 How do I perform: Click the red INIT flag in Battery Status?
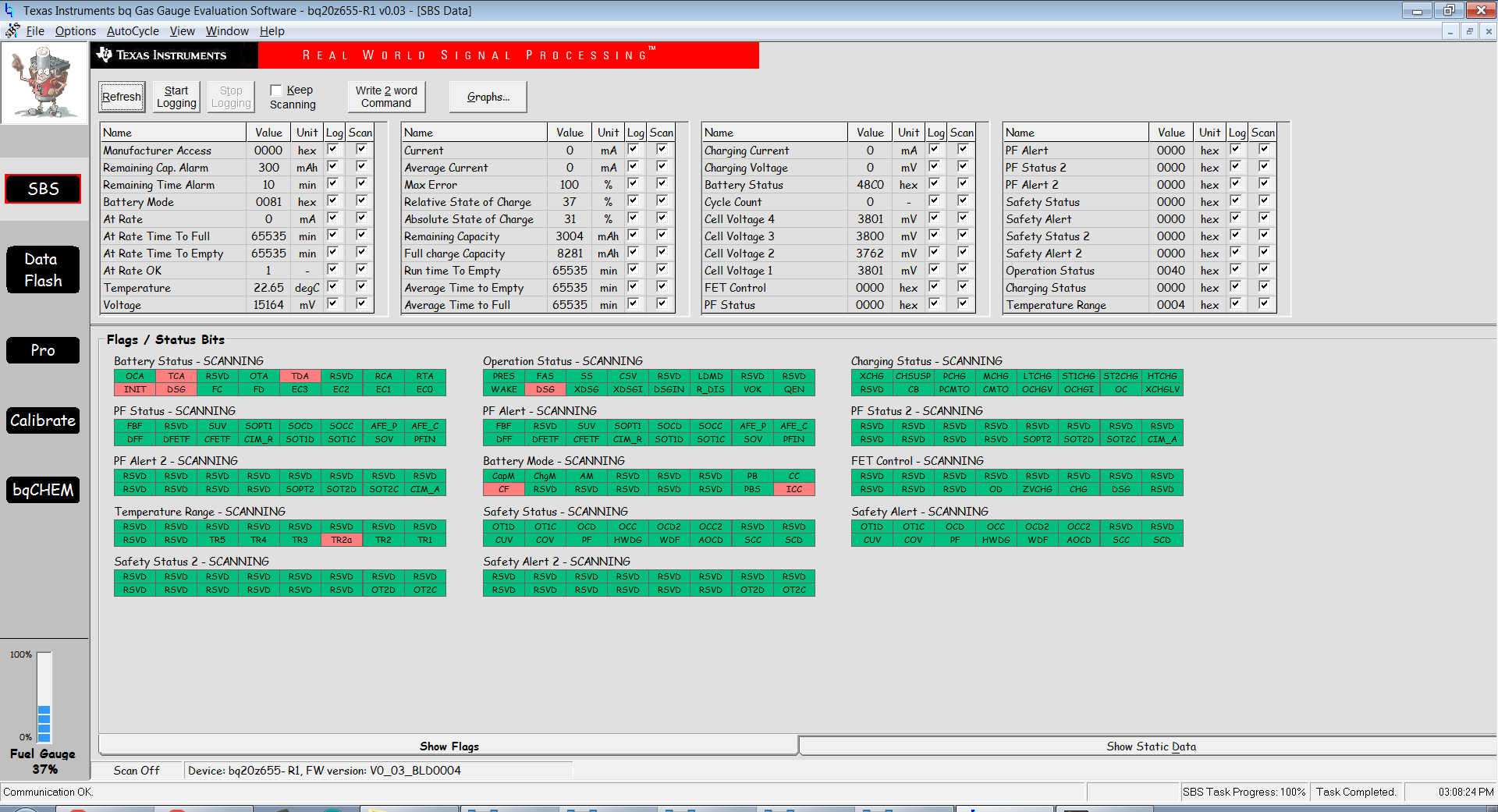(135, 389)
